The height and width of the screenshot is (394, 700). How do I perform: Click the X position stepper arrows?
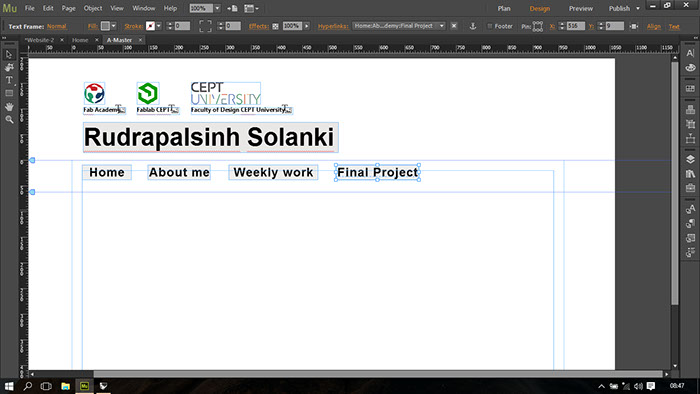562,26
